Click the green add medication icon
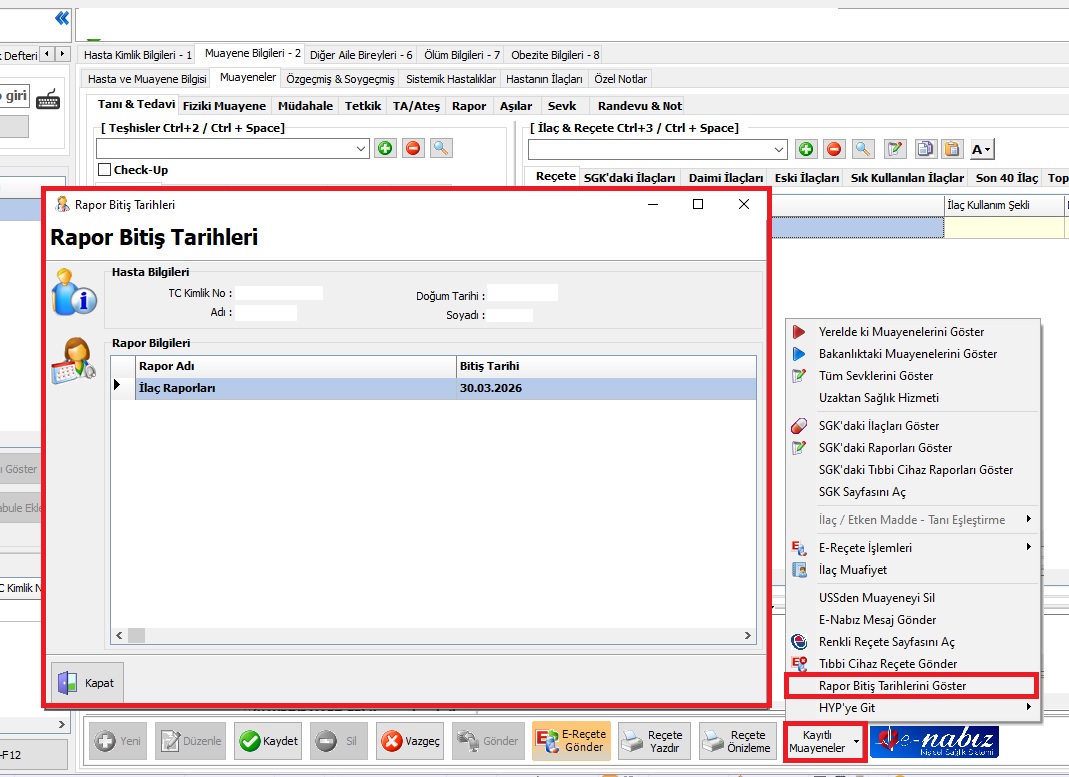Viewport: 1069px width, 777px height. (807, 150)
